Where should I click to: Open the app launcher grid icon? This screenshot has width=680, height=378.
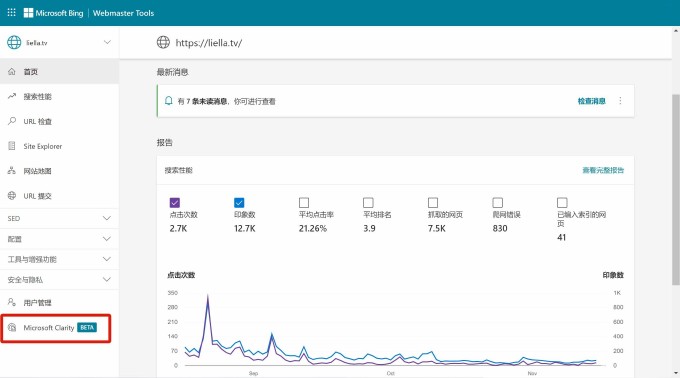[x=12, y=13]
